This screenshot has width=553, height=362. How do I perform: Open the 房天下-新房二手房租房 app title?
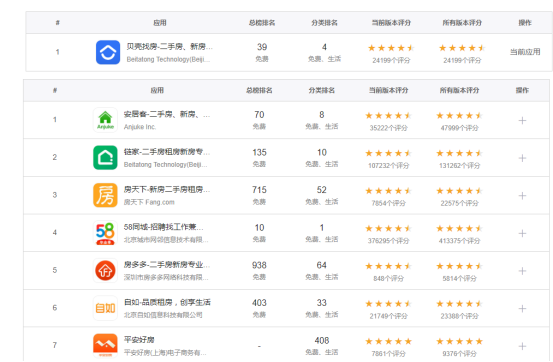[x=166, y=189]
